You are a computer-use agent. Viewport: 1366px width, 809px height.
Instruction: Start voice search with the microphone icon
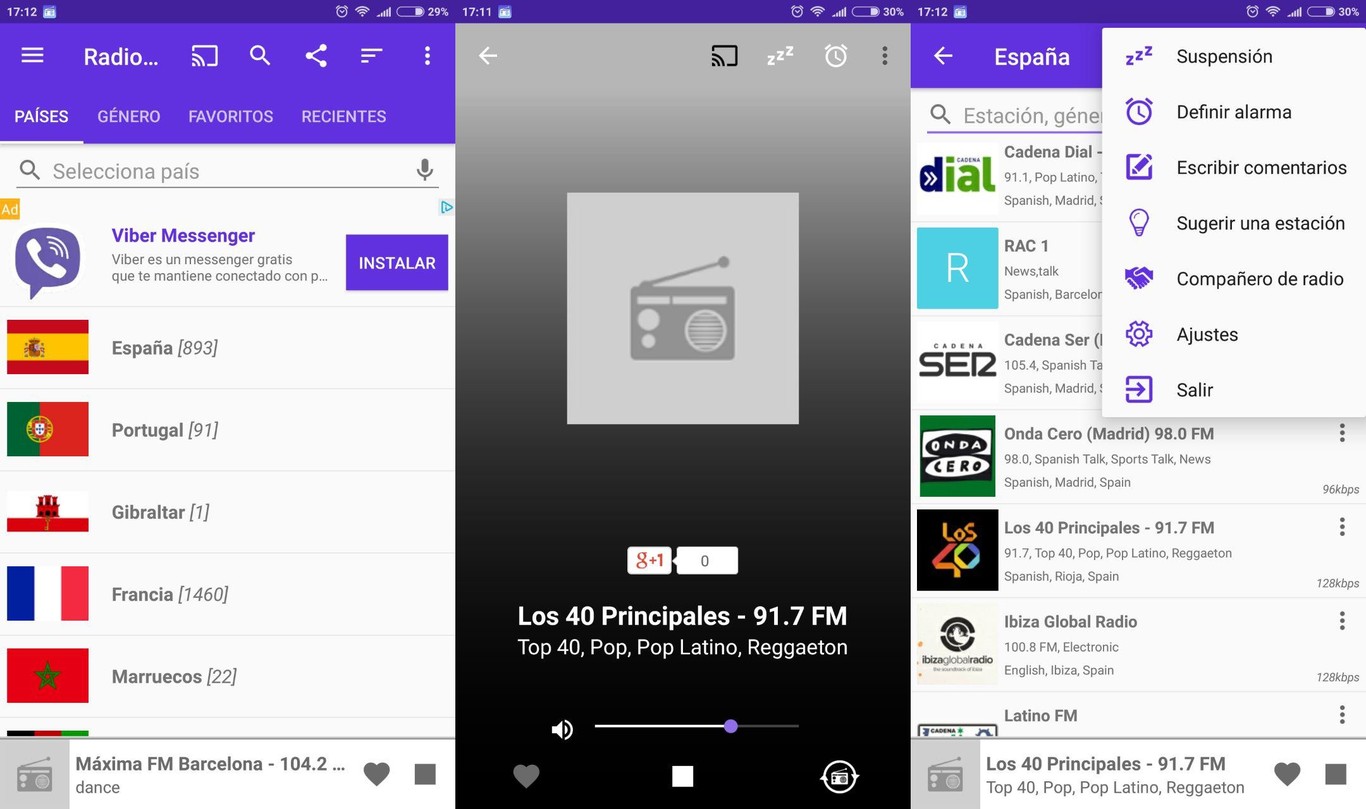point(424,170)
